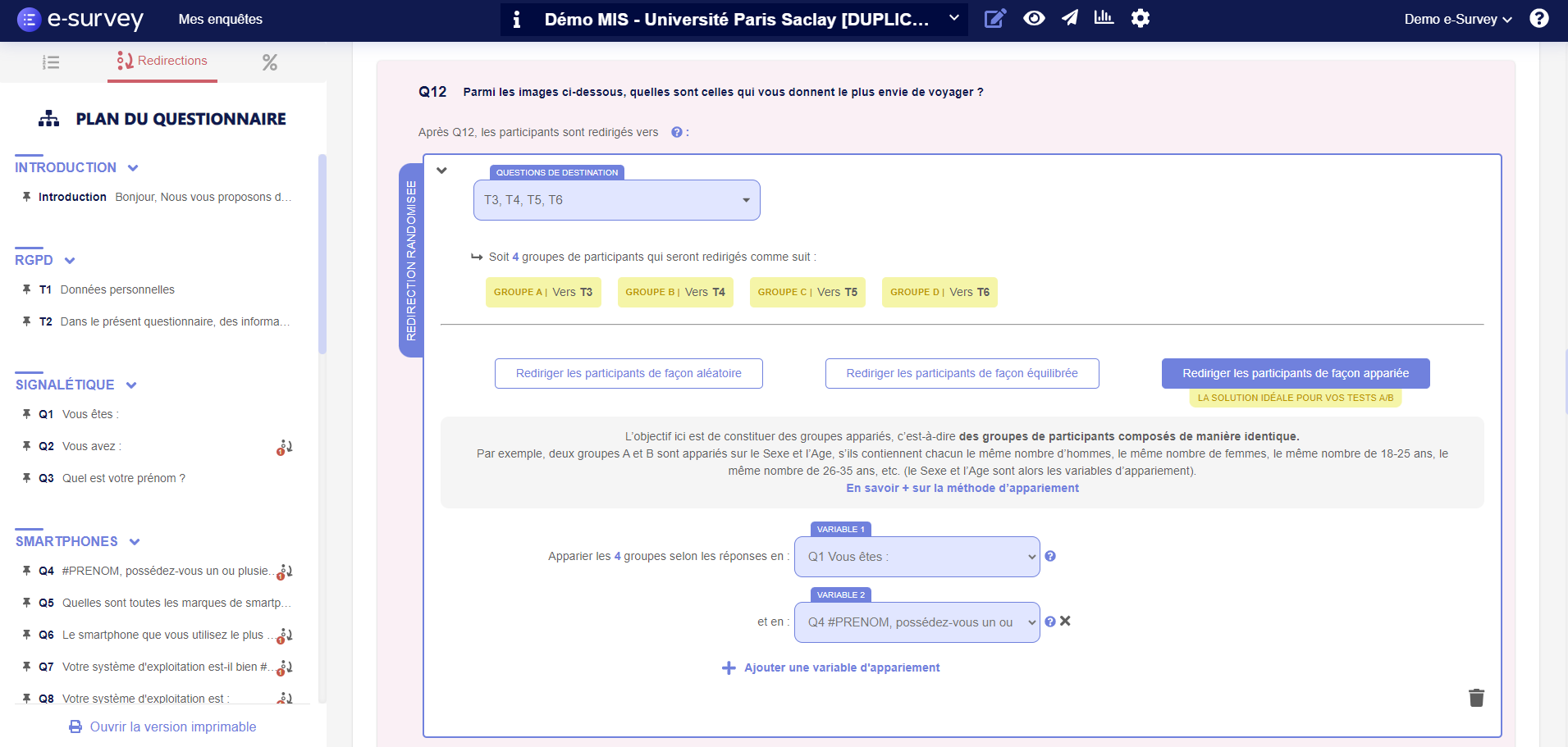Screen dimensions: 1568x747
Task: Enable 'Rediriger les participants de façon équilibrée'
Action: point(962,373)
